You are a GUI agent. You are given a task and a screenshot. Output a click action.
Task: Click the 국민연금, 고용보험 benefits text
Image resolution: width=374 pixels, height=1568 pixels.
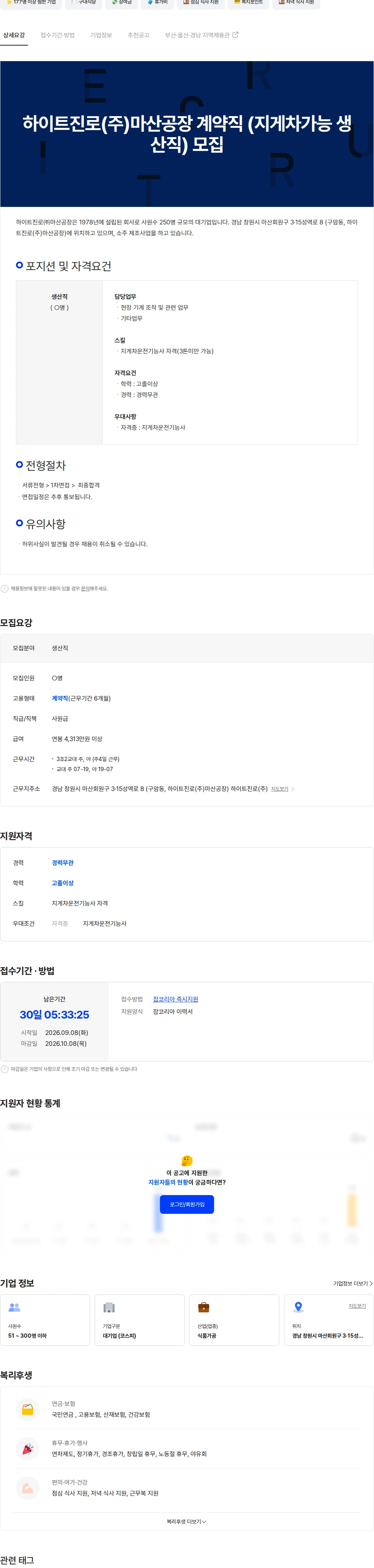click(x=101, y=1414)
